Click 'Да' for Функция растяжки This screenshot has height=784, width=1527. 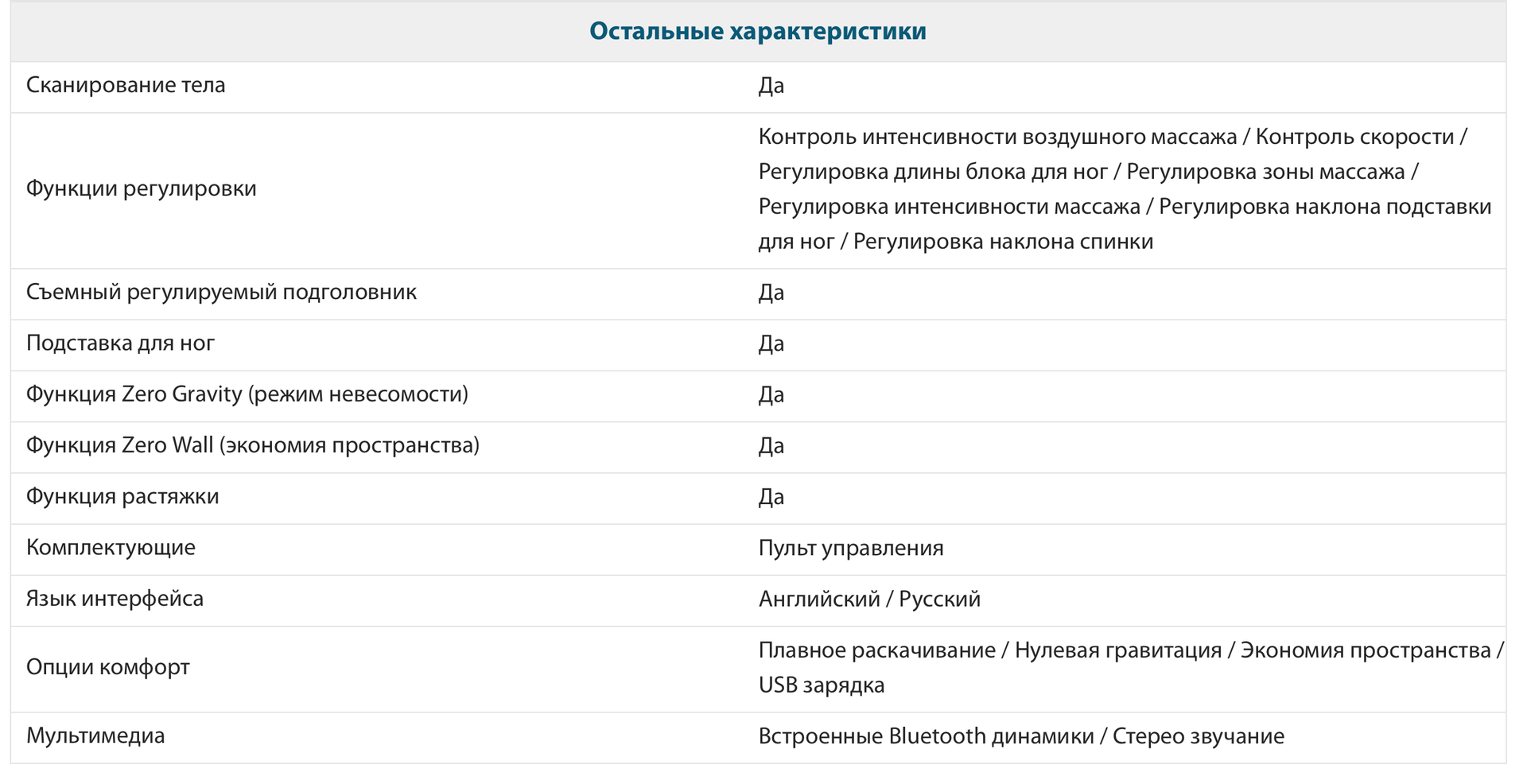point(771,497)
